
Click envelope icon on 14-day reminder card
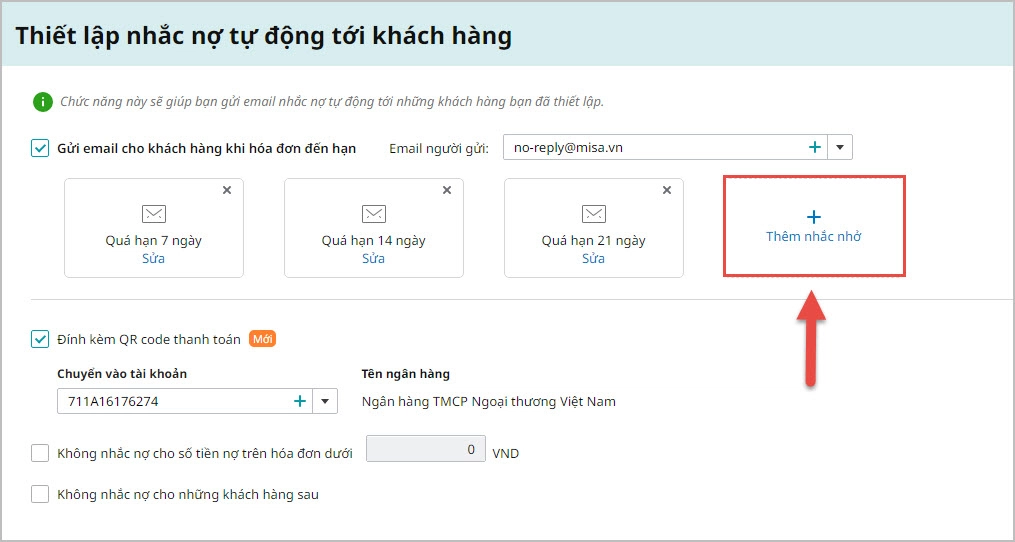tap(374, 214)
